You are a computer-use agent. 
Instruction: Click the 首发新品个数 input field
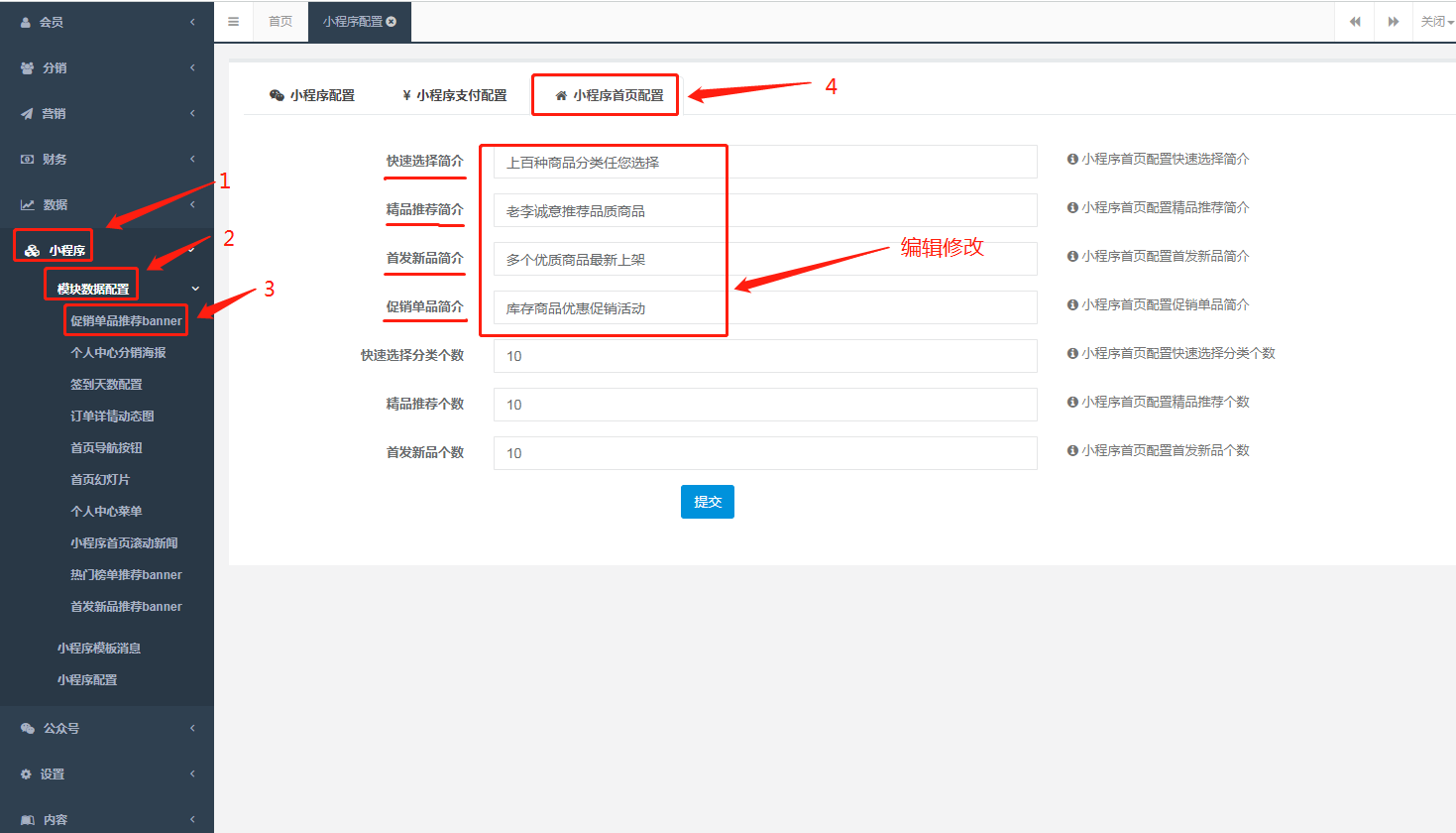[765, 453]
